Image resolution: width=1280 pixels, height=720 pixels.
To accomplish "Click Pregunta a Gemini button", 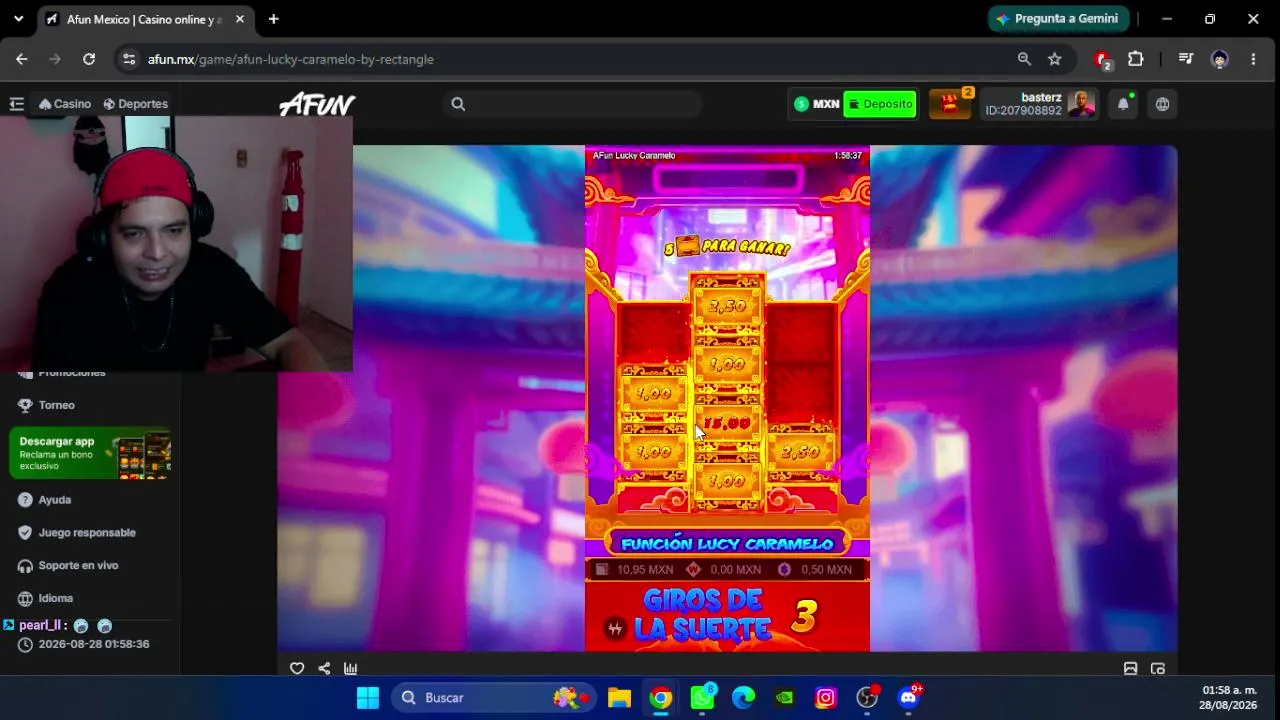I will (1059, 19).
